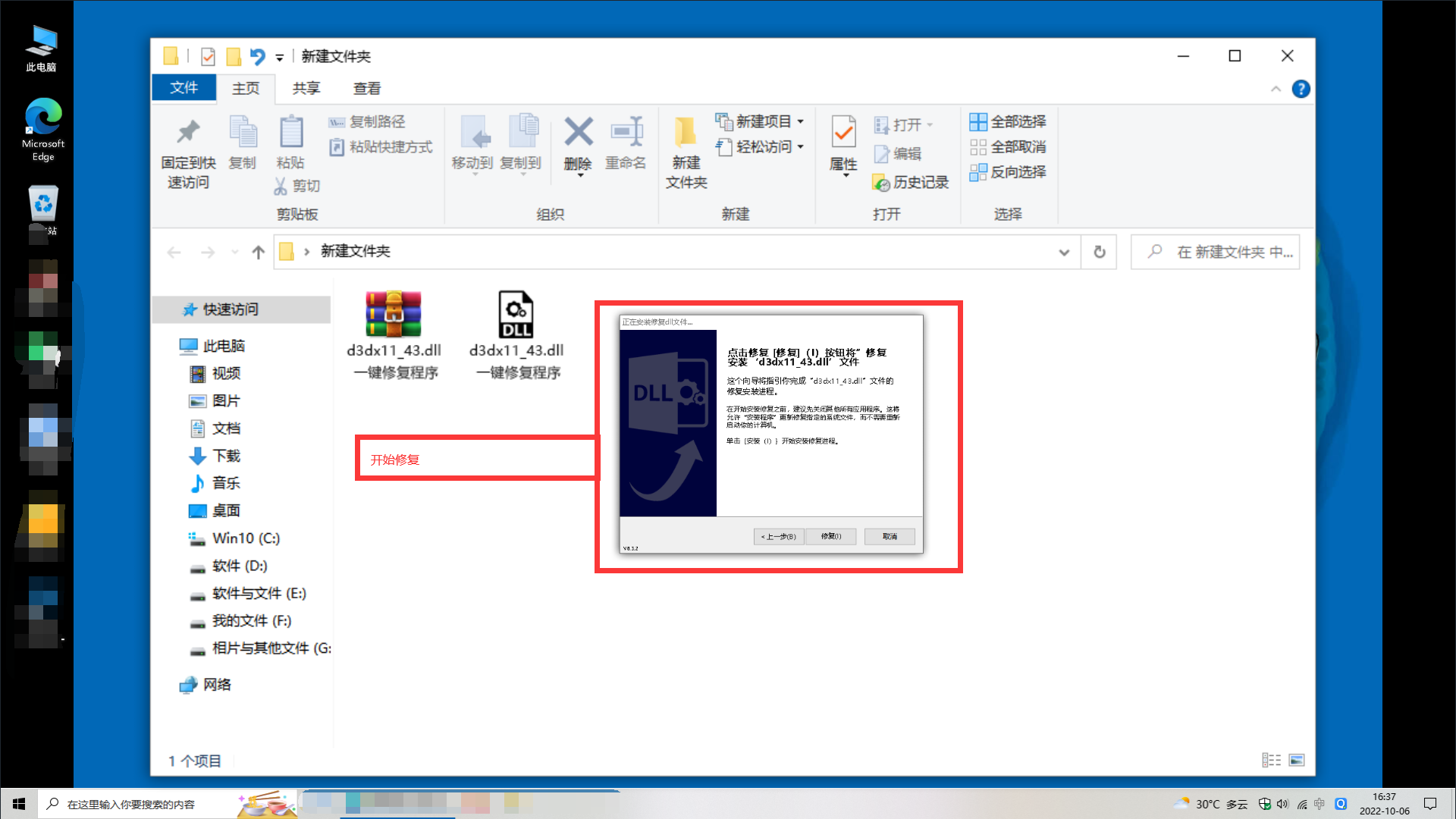Image resolution: width=1456 pixels, height=819 pixels.
Task: Click the Pin to Quick Access icon
Action: (188, 133)
